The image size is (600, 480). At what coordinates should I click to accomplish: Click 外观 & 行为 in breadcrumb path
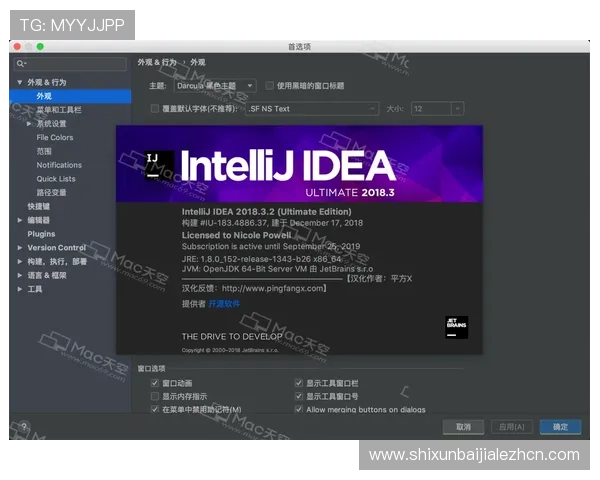tap(157, 62)
